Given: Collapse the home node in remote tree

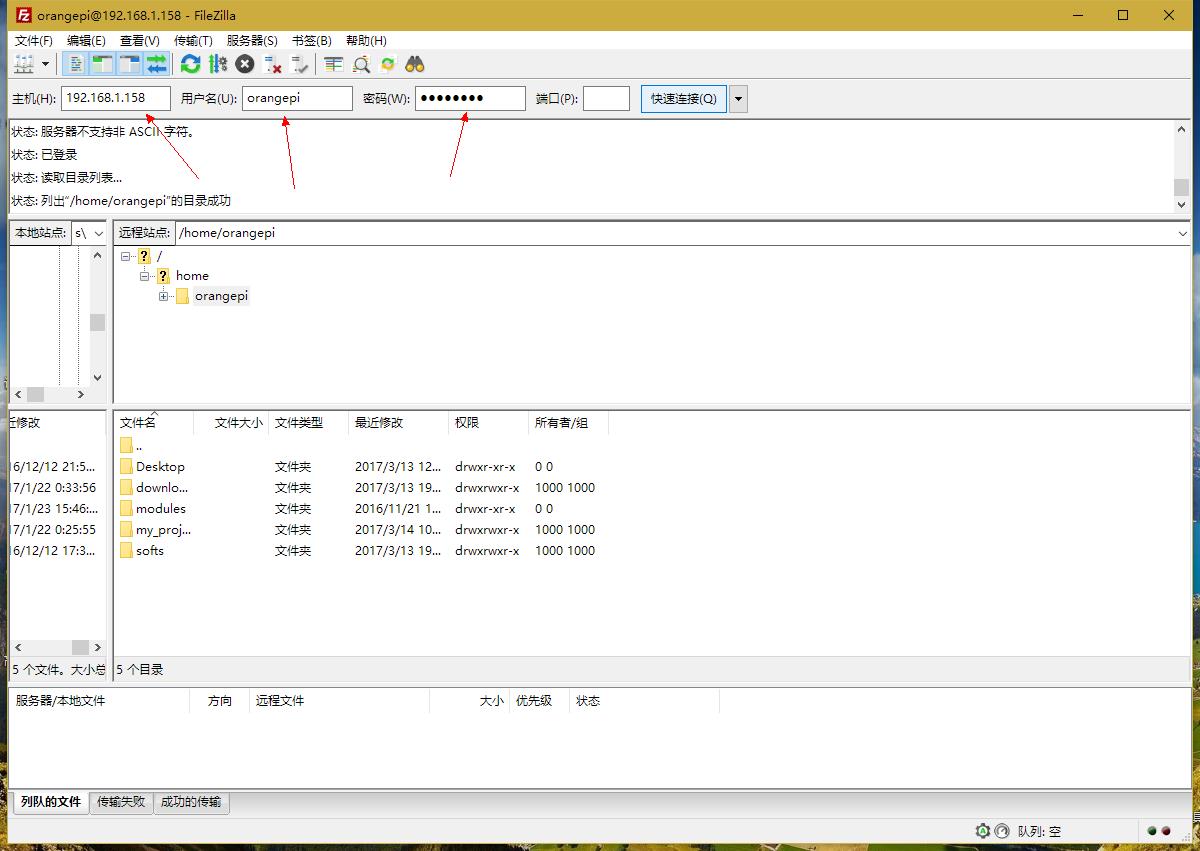Looking at the screenshot, I should pyautogui.click(x=145, y=275).
